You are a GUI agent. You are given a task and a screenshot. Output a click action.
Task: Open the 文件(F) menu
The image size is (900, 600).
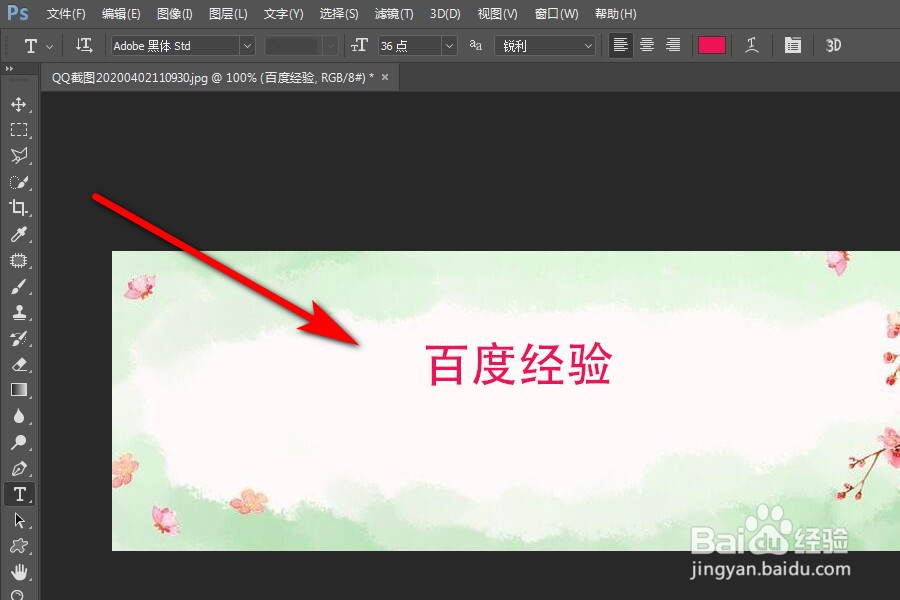coord(66,14)
